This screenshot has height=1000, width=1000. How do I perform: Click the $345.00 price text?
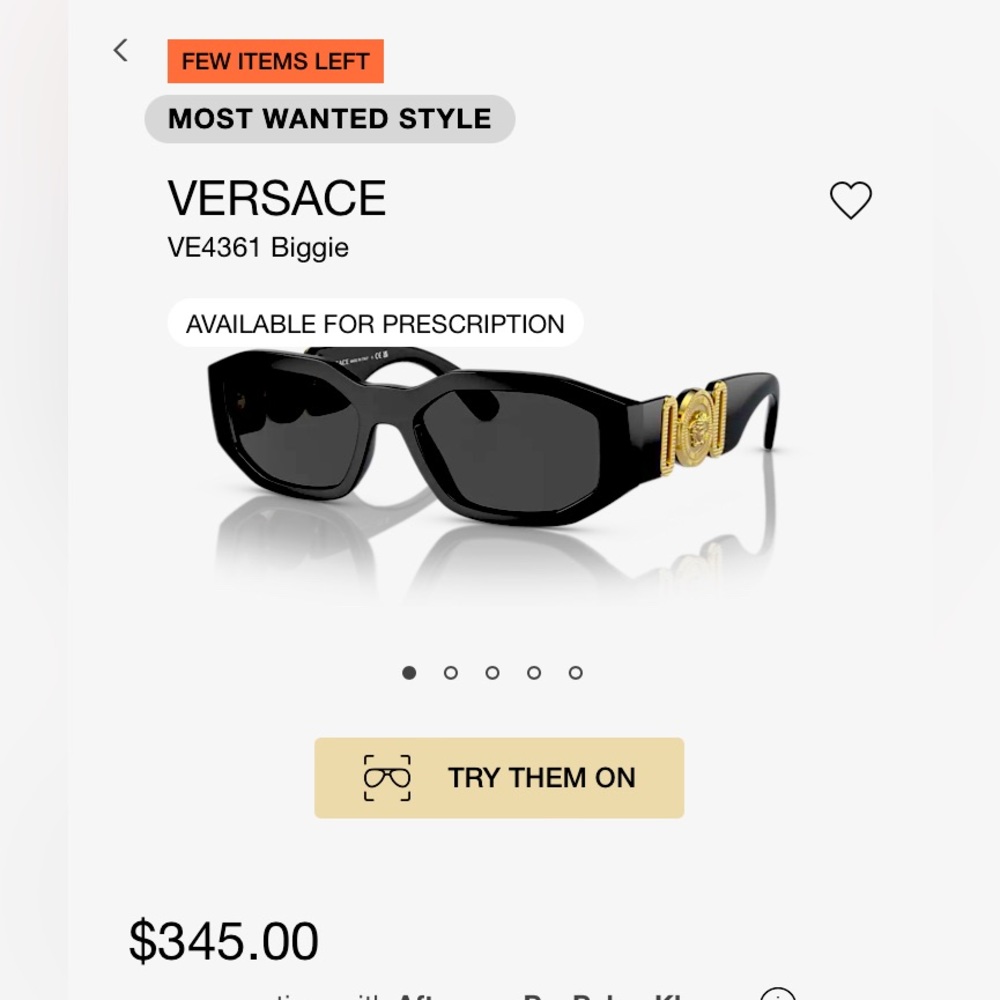[x=220, y=938]
